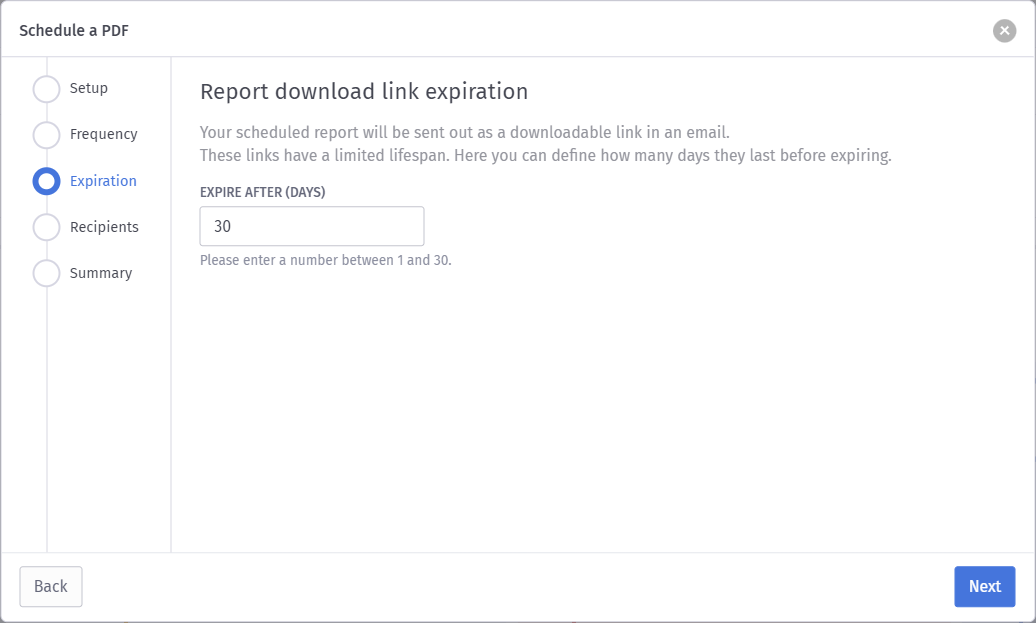Select the Setup step circle
Image resolution: width=1036 pixels, height=623 pixels.
click(46, 89)
